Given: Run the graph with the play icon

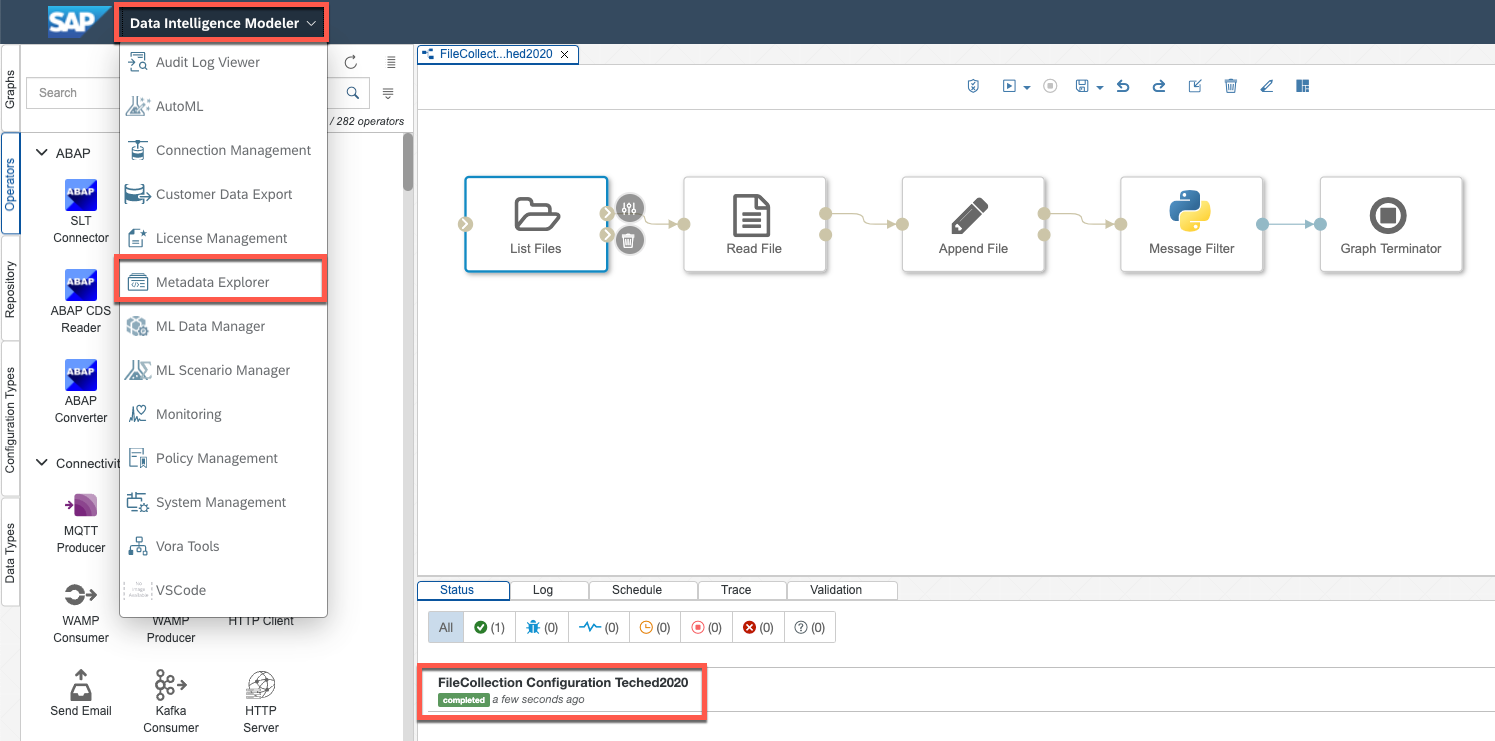Looking at the screenshot, I should pos(1010,87).
